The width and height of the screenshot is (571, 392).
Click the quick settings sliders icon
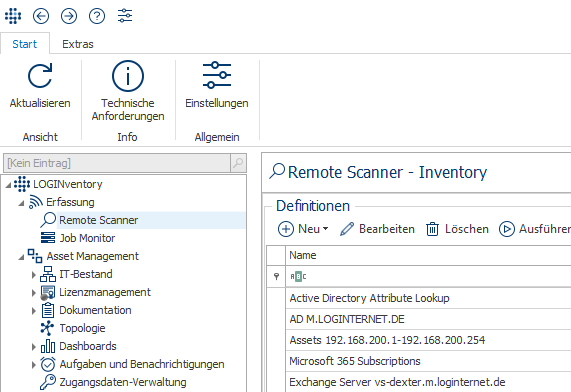[x=125, y=16]
